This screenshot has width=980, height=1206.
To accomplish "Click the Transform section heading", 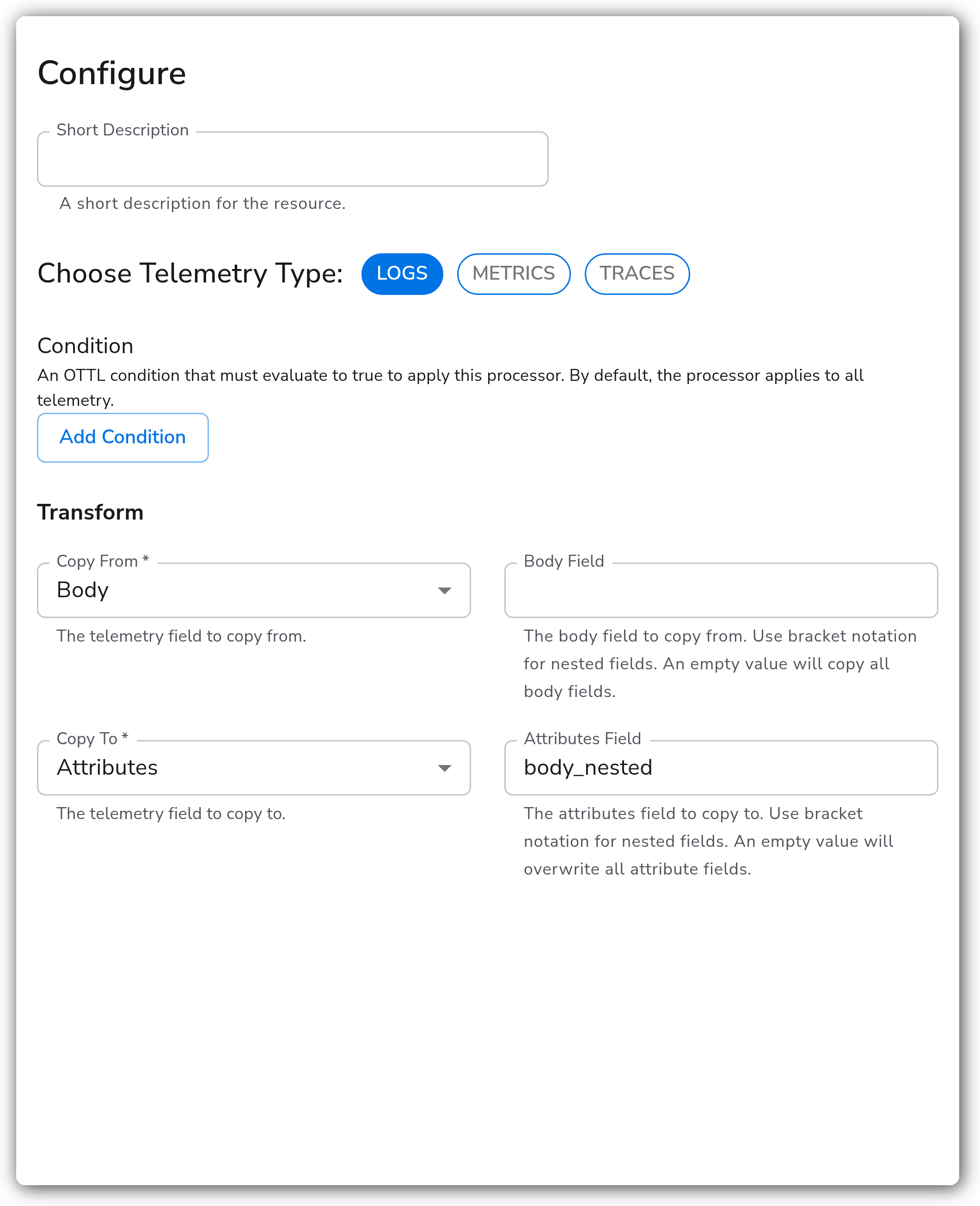I will coord(90,513).
